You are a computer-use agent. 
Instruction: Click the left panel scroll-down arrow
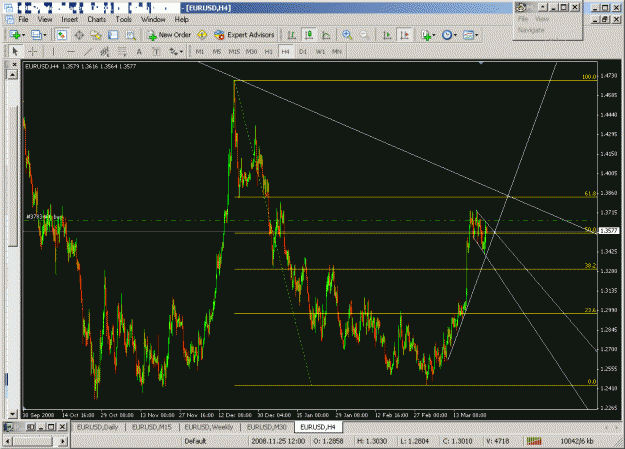[13, 414]
